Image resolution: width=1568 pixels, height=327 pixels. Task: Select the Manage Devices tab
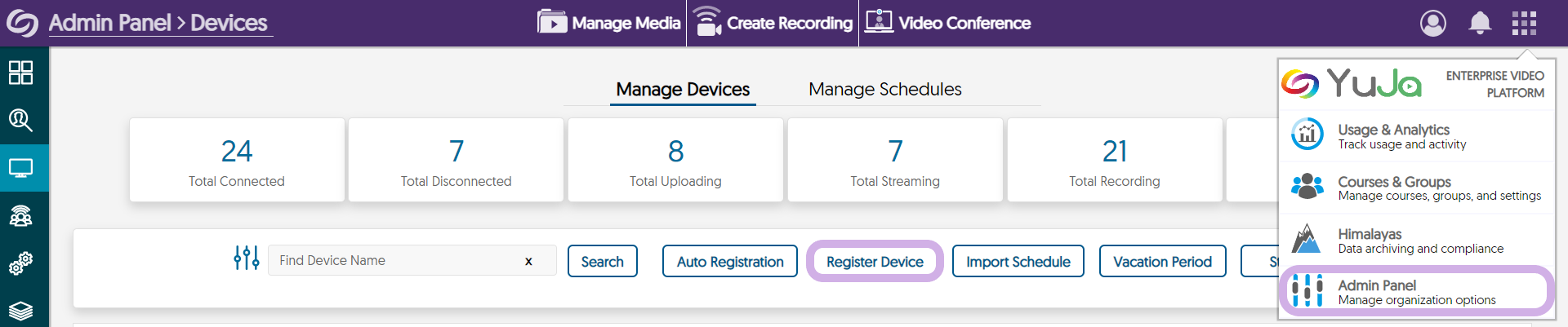[683, 89]
